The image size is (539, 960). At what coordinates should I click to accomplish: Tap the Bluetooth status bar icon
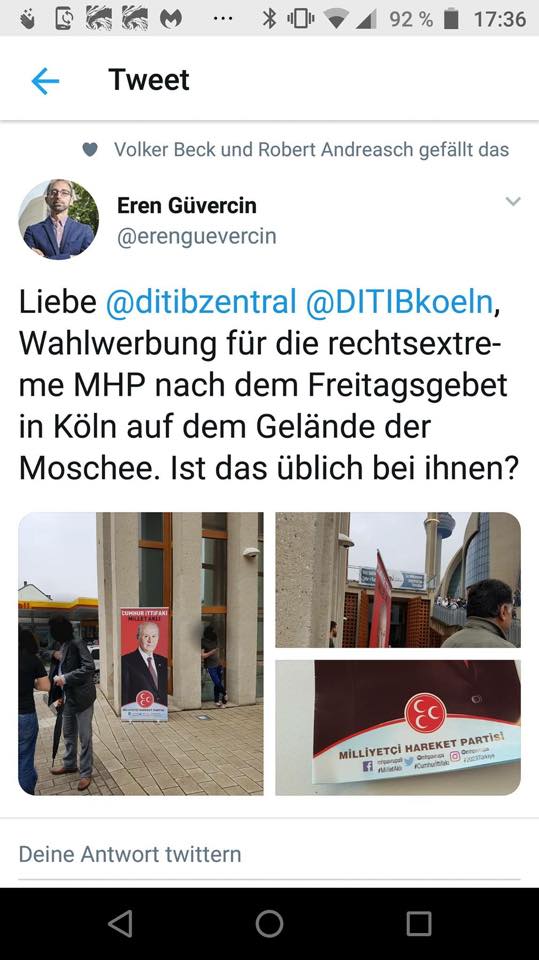[x=270, y=19]
